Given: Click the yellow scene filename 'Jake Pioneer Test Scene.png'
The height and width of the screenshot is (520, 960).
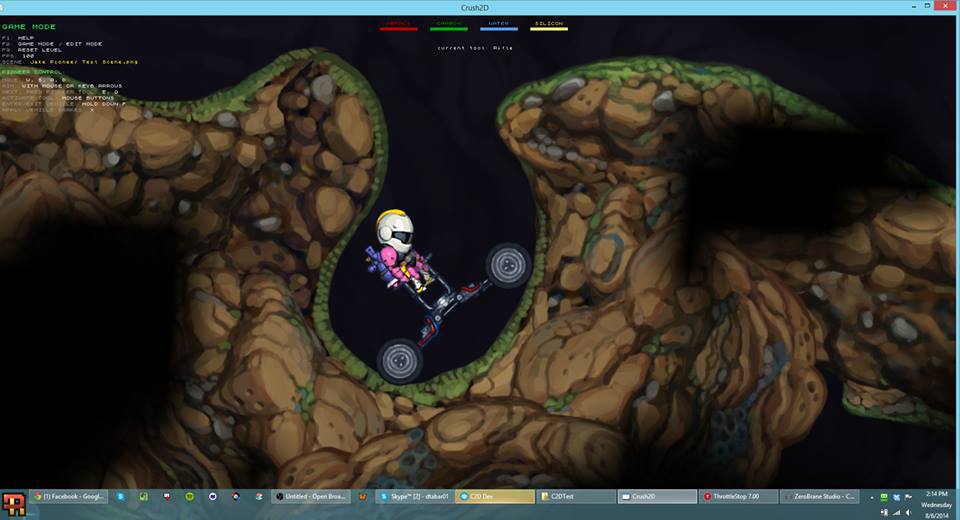Looking at the screenshot, I should [x=84, y=62].
